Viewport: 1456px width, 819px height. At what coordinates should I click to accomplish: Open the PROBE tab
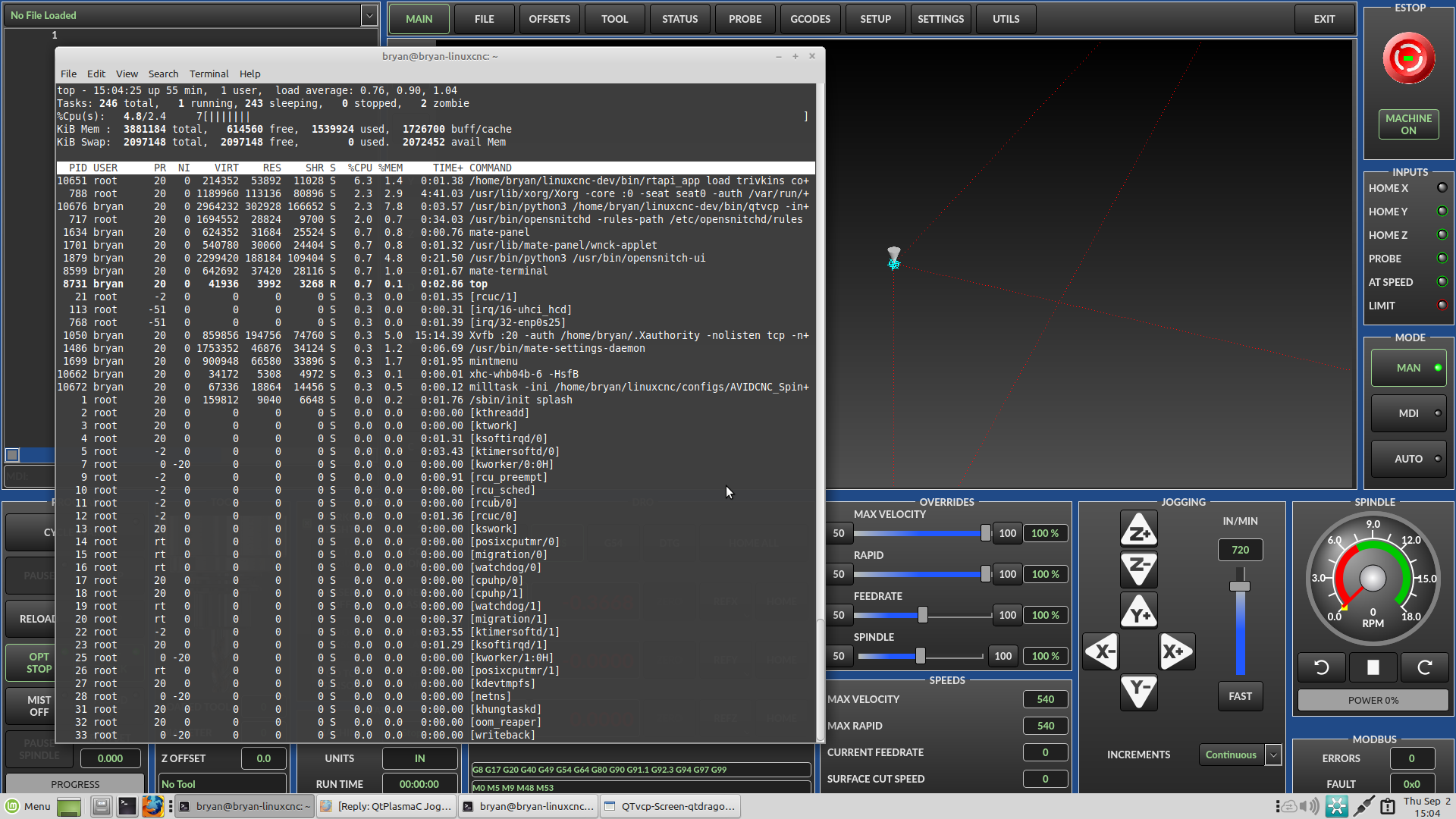(745, 19)
